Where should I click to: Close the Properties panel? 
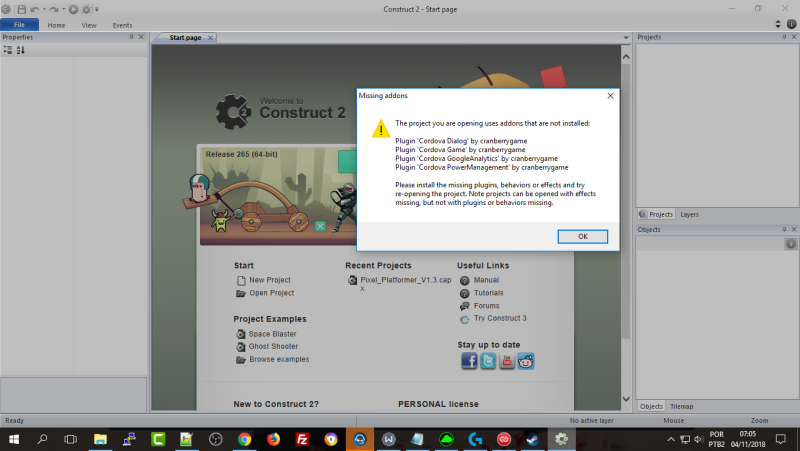pyautogui.click(x=141, y=37)
